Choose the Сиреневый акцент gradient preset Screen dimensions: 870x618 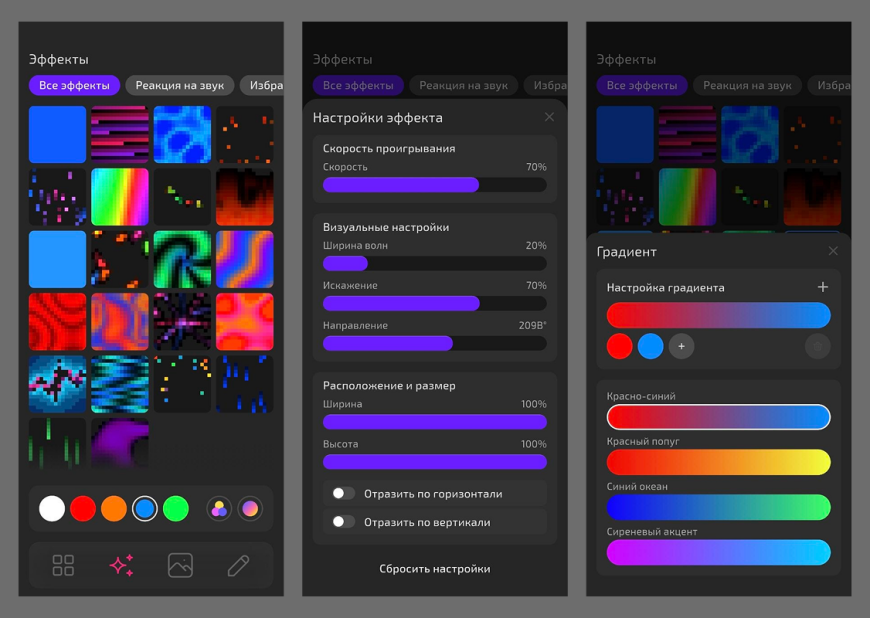click(719, 553)
